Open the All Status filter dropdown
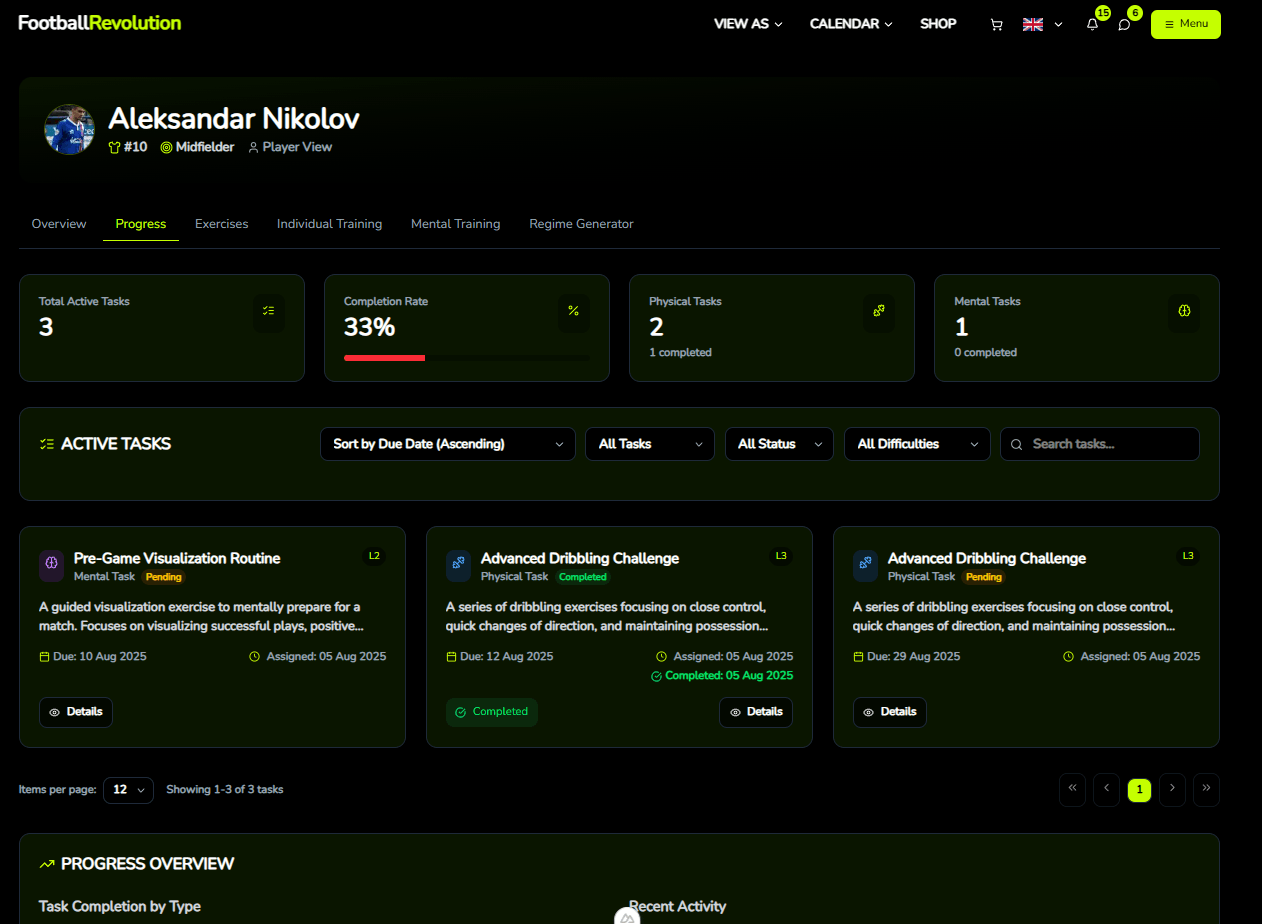This screenshot has width=1262, height=924. [x=779, y=444]
